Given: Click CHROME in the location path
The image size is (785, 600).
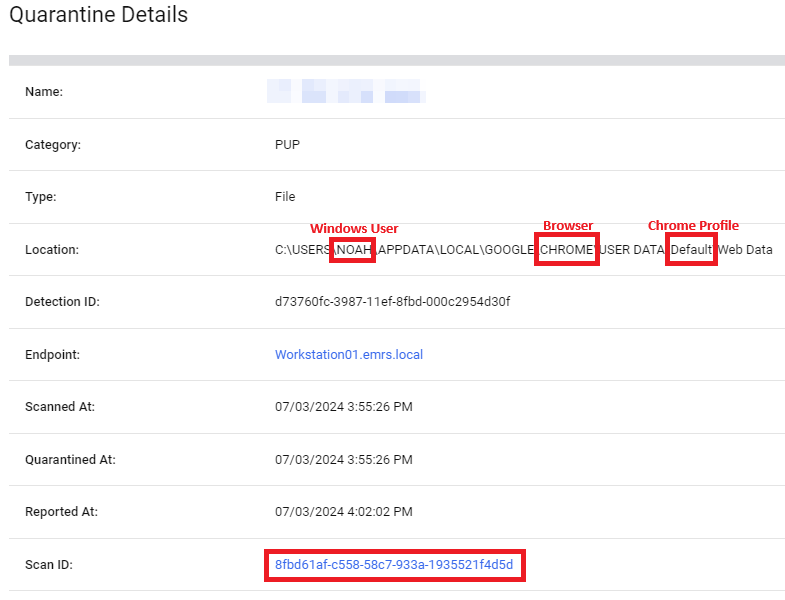Looking at the screenshot, I should [x=567, y=250].
